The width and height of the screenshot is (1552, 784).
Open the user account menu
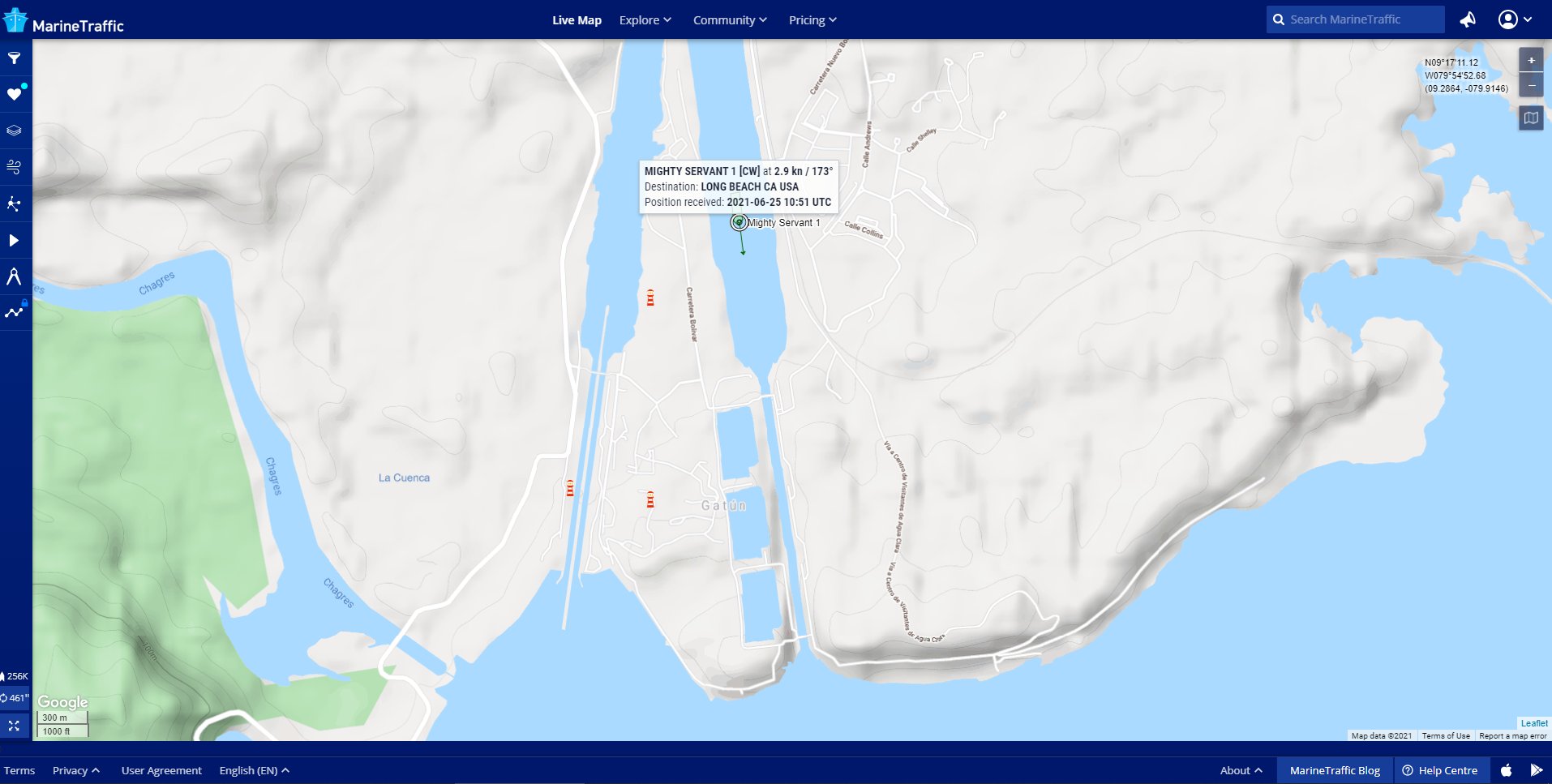(1515, 19)
